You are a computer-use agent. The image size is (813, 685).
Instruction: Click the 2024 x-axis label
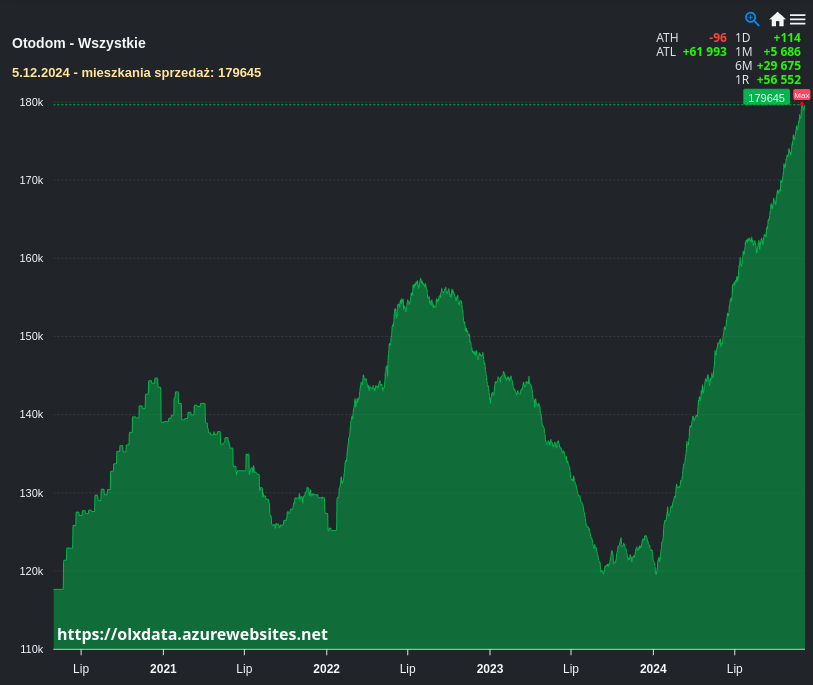click(653, 669)
